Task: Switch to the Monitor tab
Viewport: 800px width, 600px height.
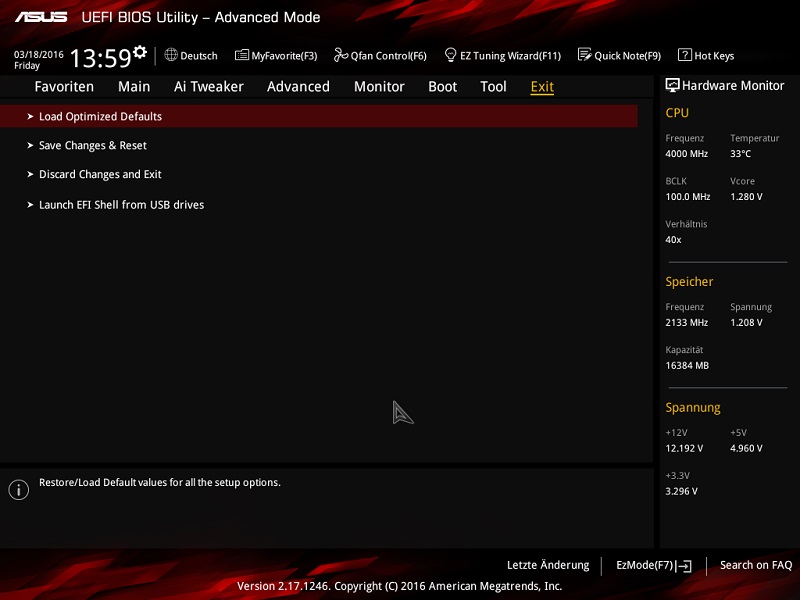Action: 379,87
